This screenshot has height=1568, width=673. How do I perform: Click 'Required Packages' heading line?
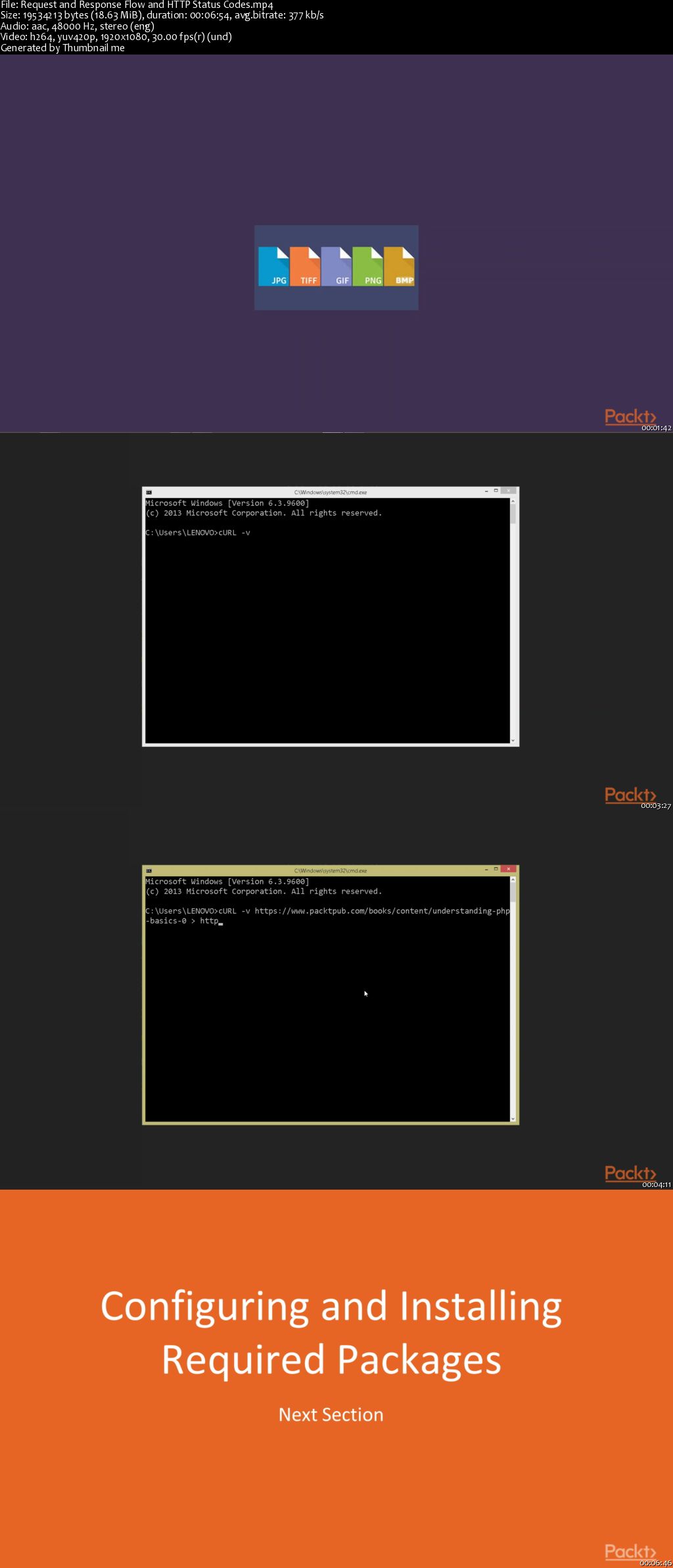331,1360
